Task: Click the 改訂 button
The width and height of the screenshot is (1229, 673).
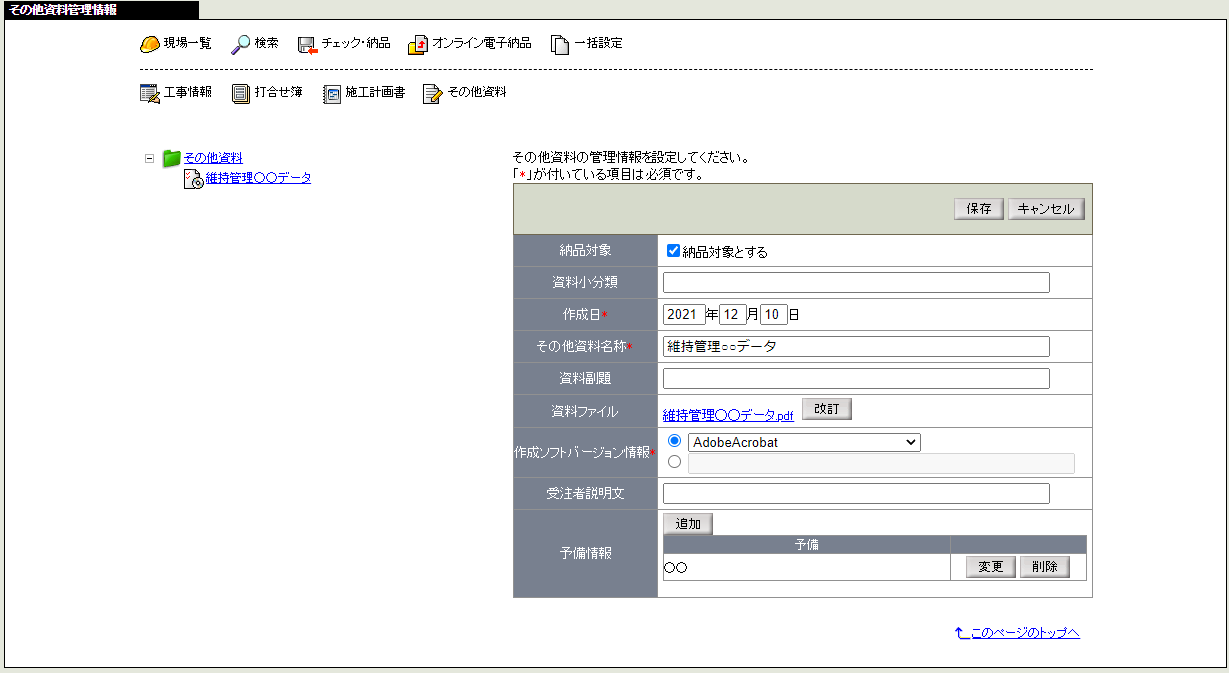Action: (827, 410)
